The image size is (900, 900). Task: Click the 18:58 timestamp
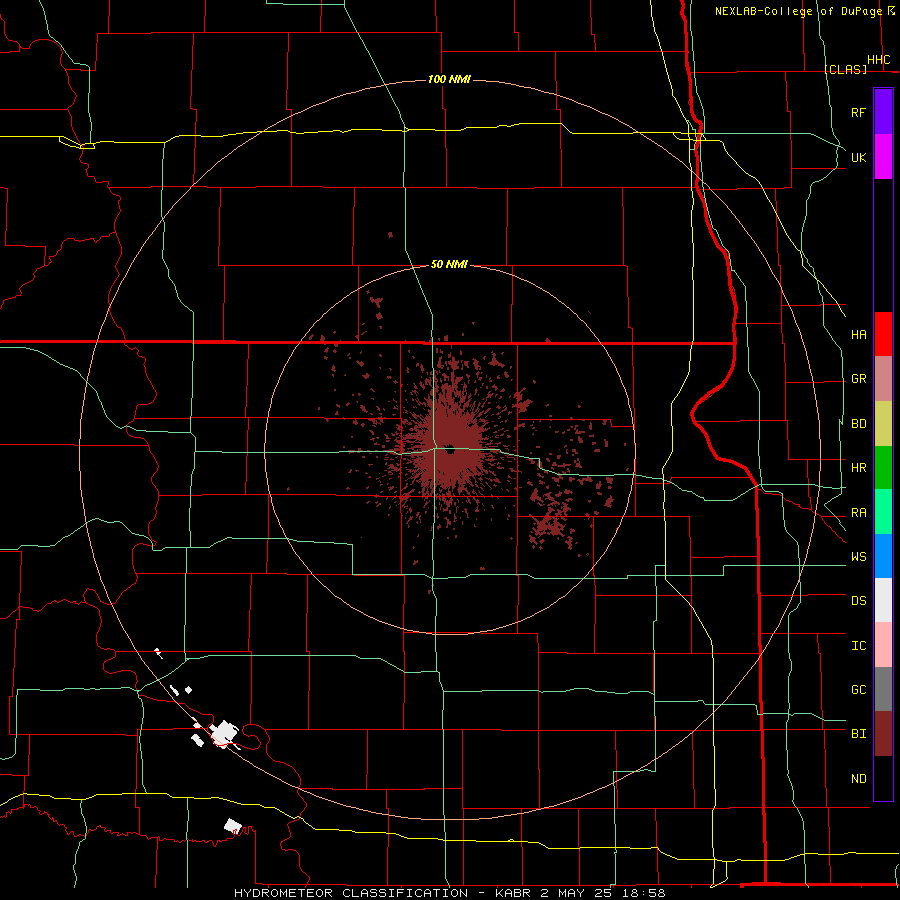tap(643, 893)
